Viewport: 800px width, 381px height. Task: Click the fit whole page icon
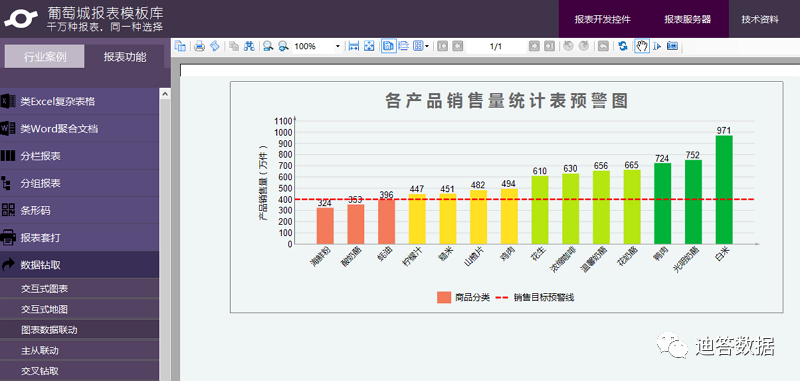click(369, 46)
